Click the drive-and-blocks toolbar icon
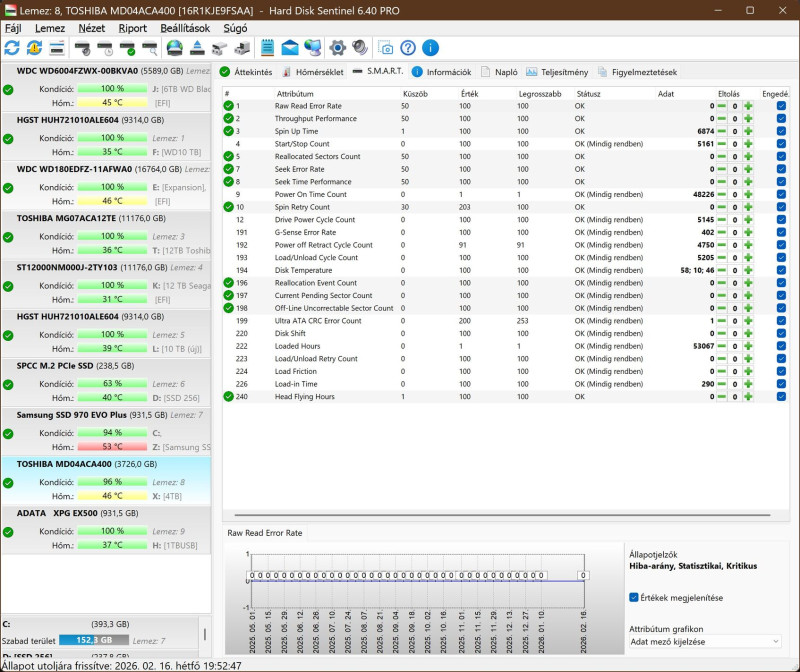Viewport: 800px width, 672px height. point(242,48)
